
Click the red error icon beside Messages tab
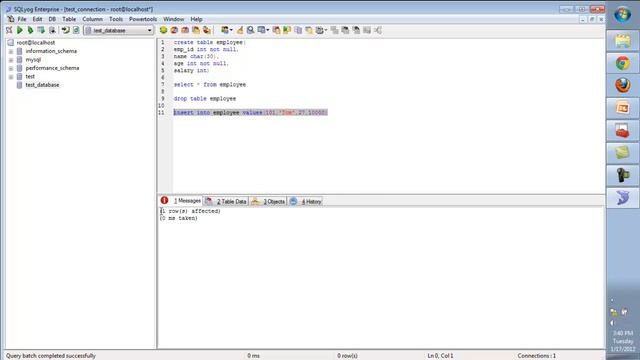point(164,200)
